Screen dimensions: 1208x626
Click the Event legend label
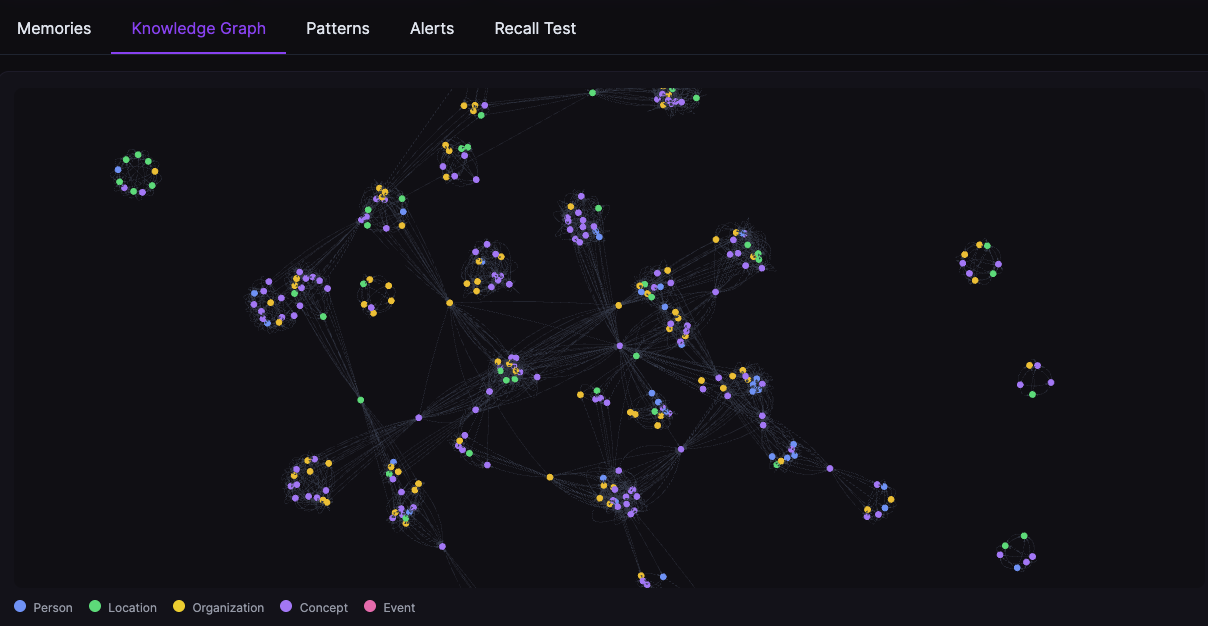399,608
